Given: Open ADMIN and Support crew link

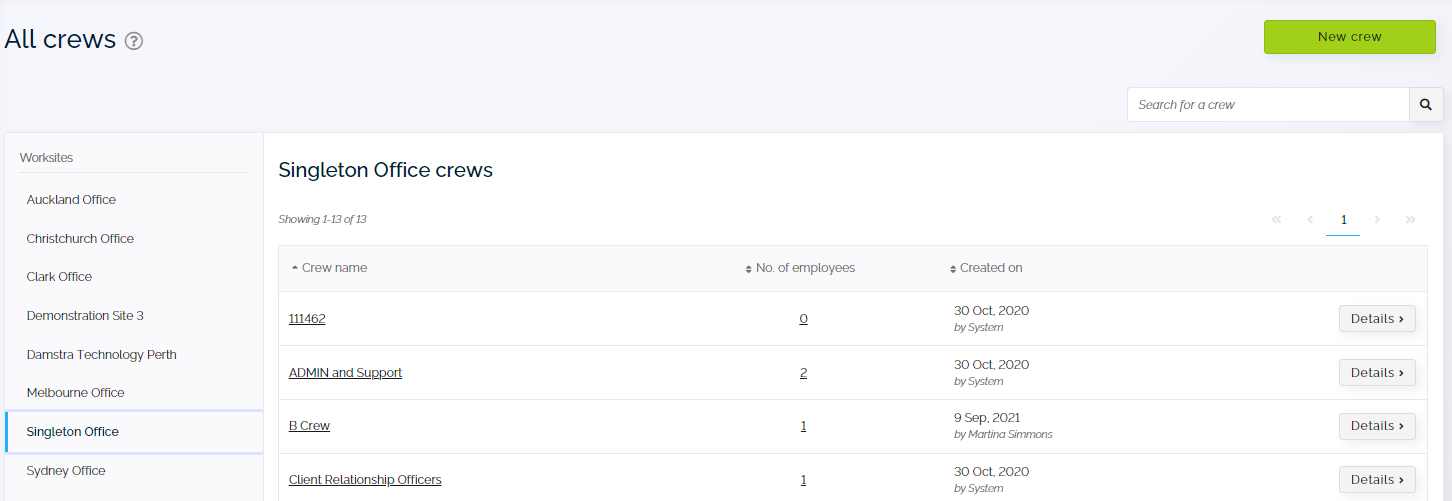Looking at the screenshot, I should (345, 373).
